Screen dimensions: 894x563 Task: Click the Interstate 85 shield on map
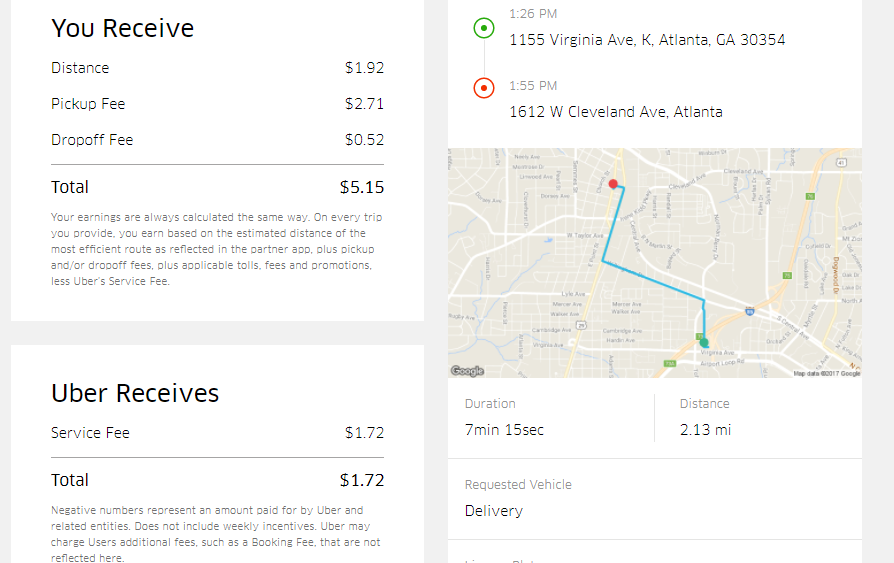click(x=750, y=311)
